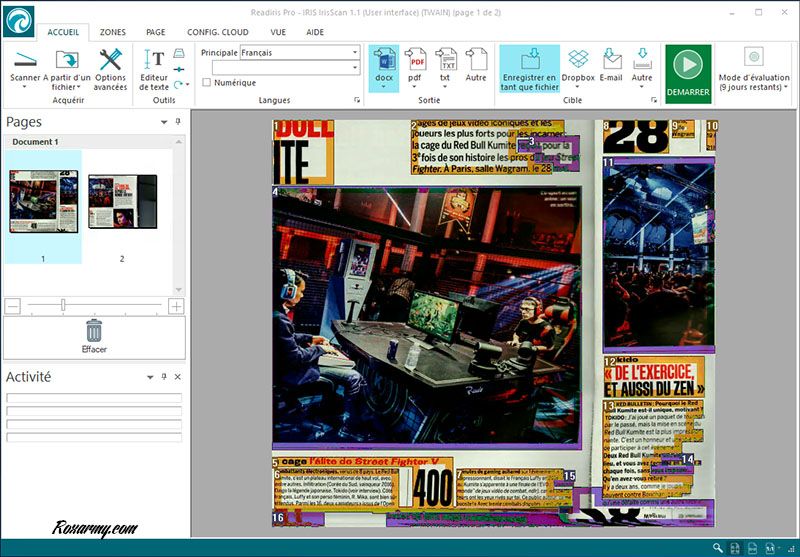The image size is (800, 557).
Task: Click the Effacer trash icon
Action: [94, 331]
